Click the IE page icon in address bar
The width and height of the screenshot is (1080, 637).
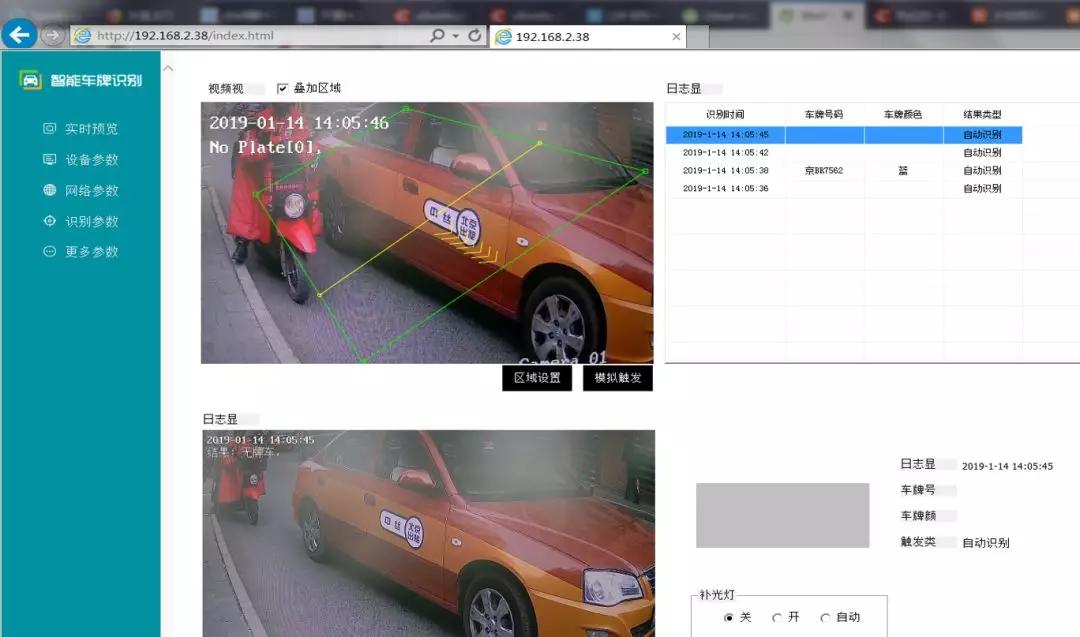click(83, 36)
